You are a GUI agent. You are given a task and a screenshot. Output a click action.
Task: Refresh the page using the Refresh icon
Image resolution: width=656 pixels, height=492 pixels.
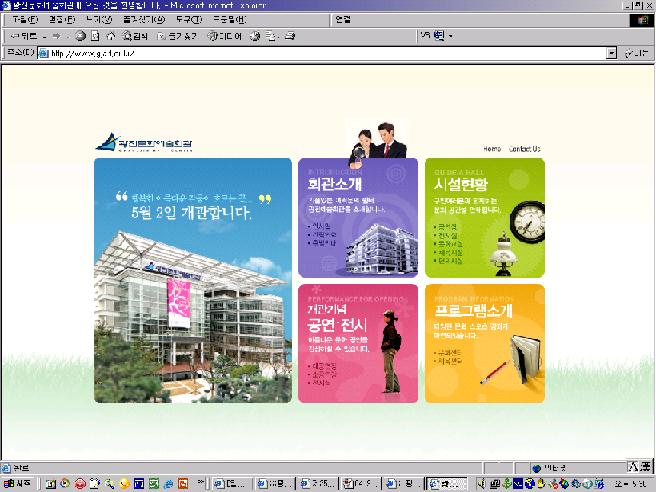click(95, 36)
